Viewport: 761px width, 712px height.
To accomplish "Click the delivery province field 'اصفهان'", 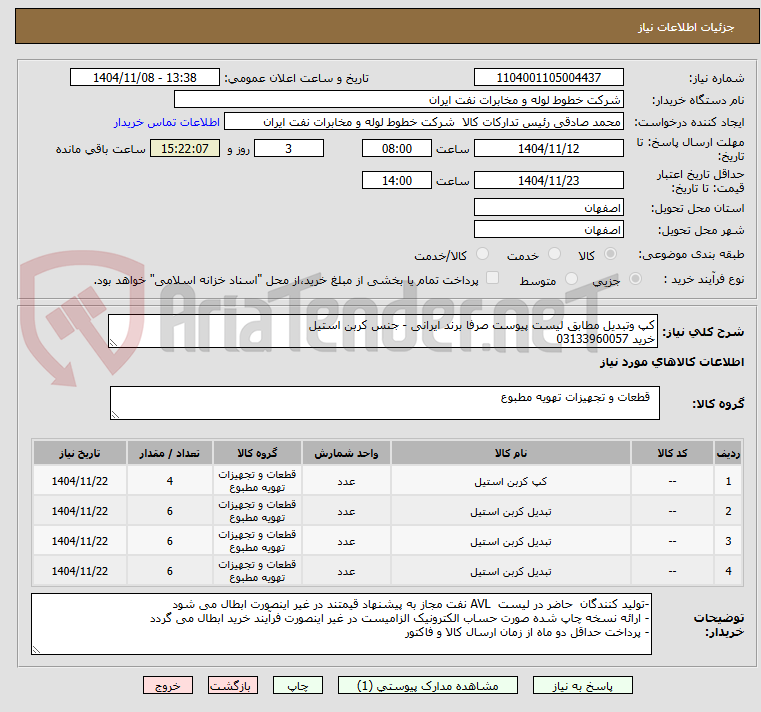I will (x=548, y=208).
